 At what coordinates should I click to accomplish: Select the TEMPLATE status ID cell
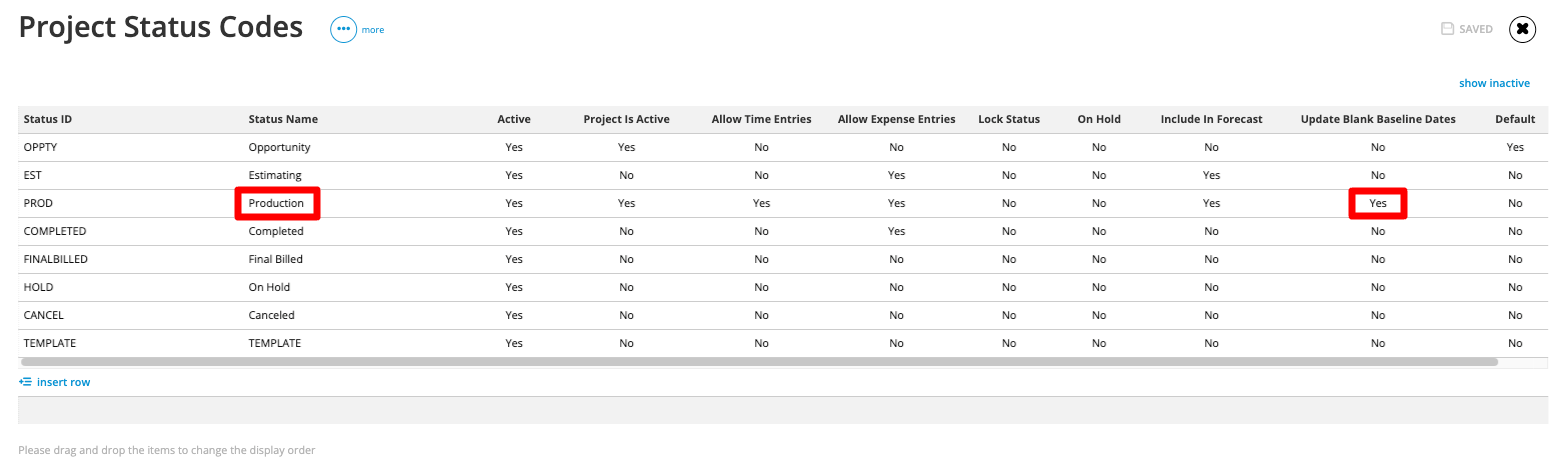pyautogui.click(x=50, y=343)
